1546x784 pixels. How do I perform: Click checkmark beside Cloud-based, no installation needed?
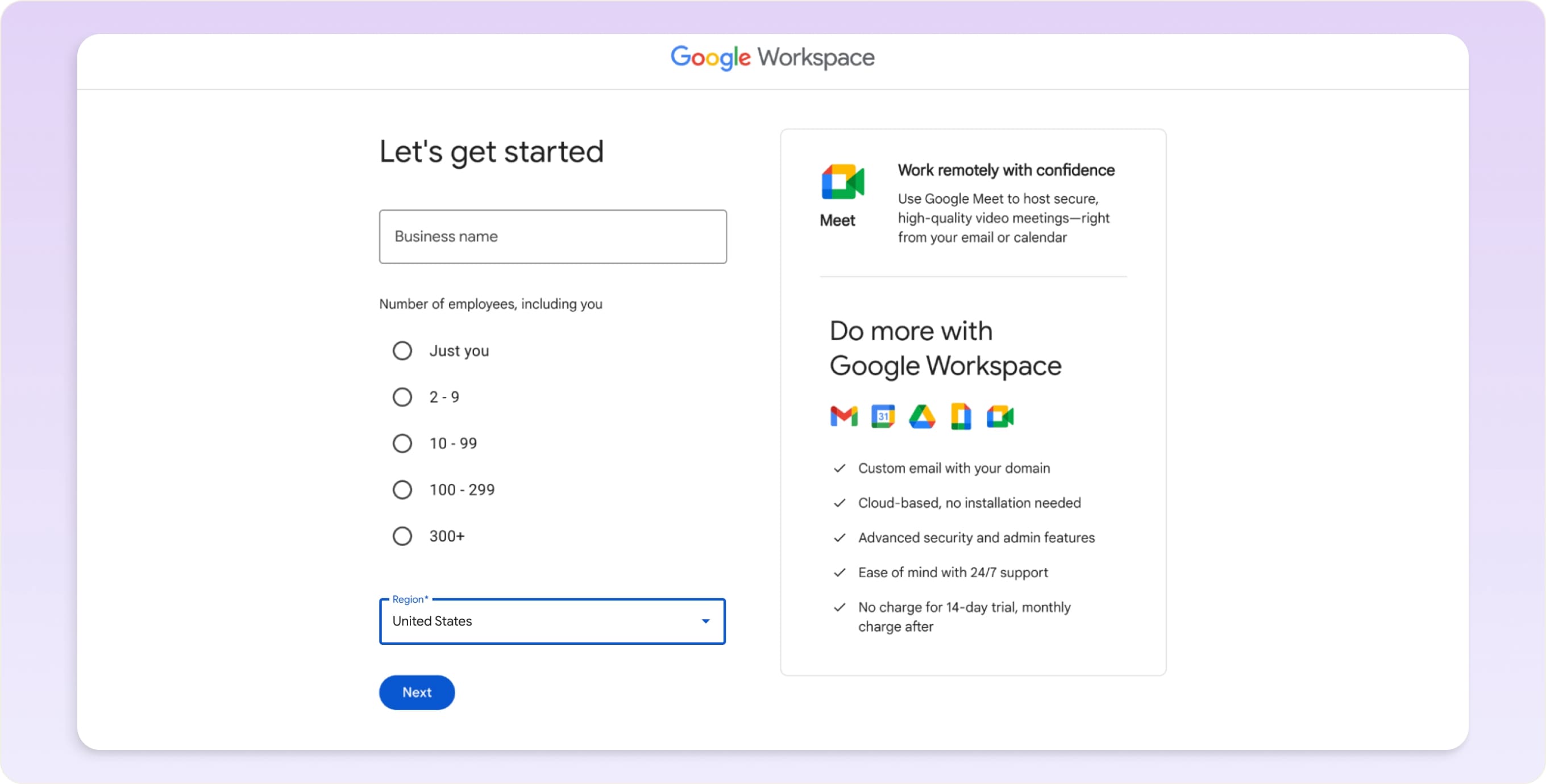[840, 503]
